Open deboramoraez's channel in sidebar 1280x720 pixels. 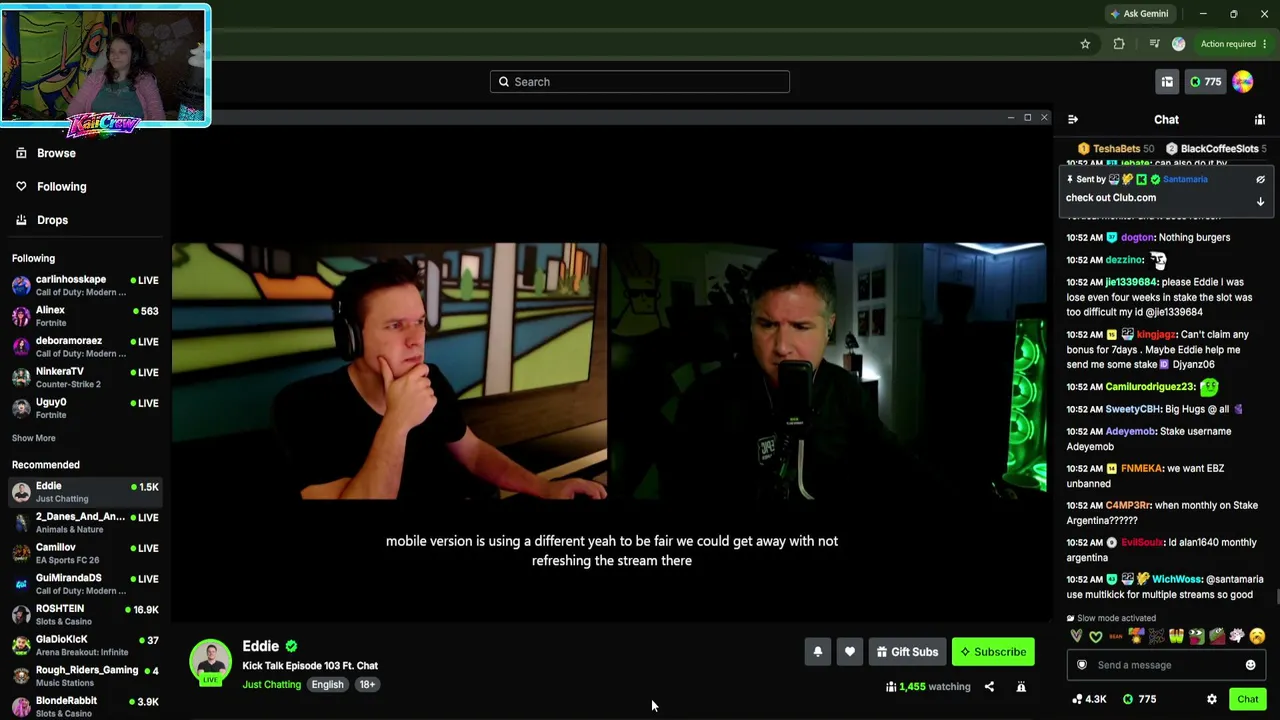point(85,347)
